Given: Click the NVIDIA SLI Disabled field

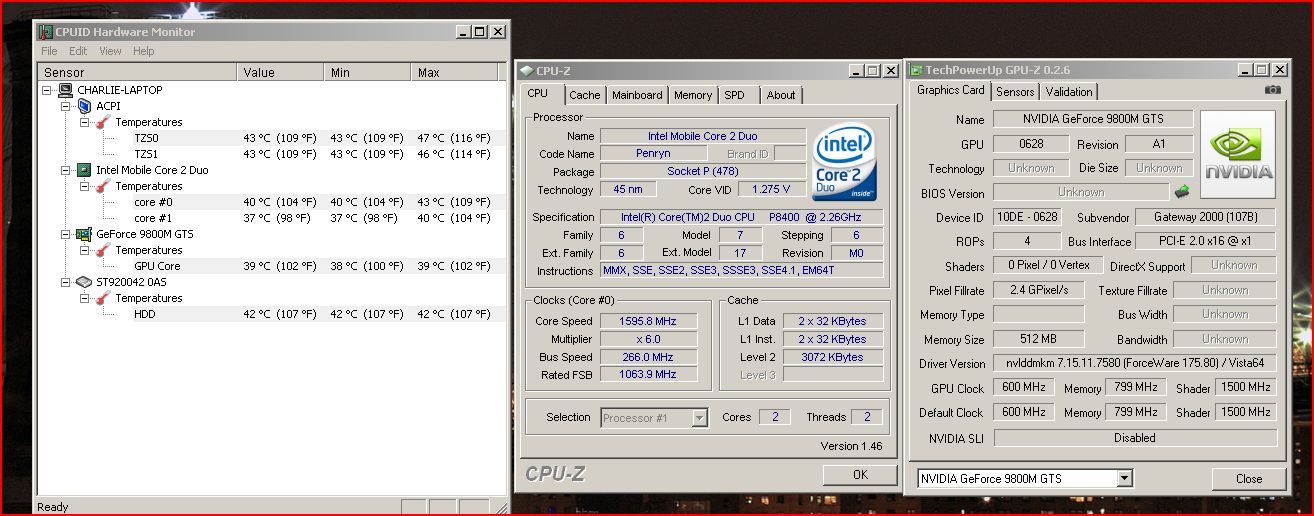Looking at the screenshot, I should pos(1135,438).
